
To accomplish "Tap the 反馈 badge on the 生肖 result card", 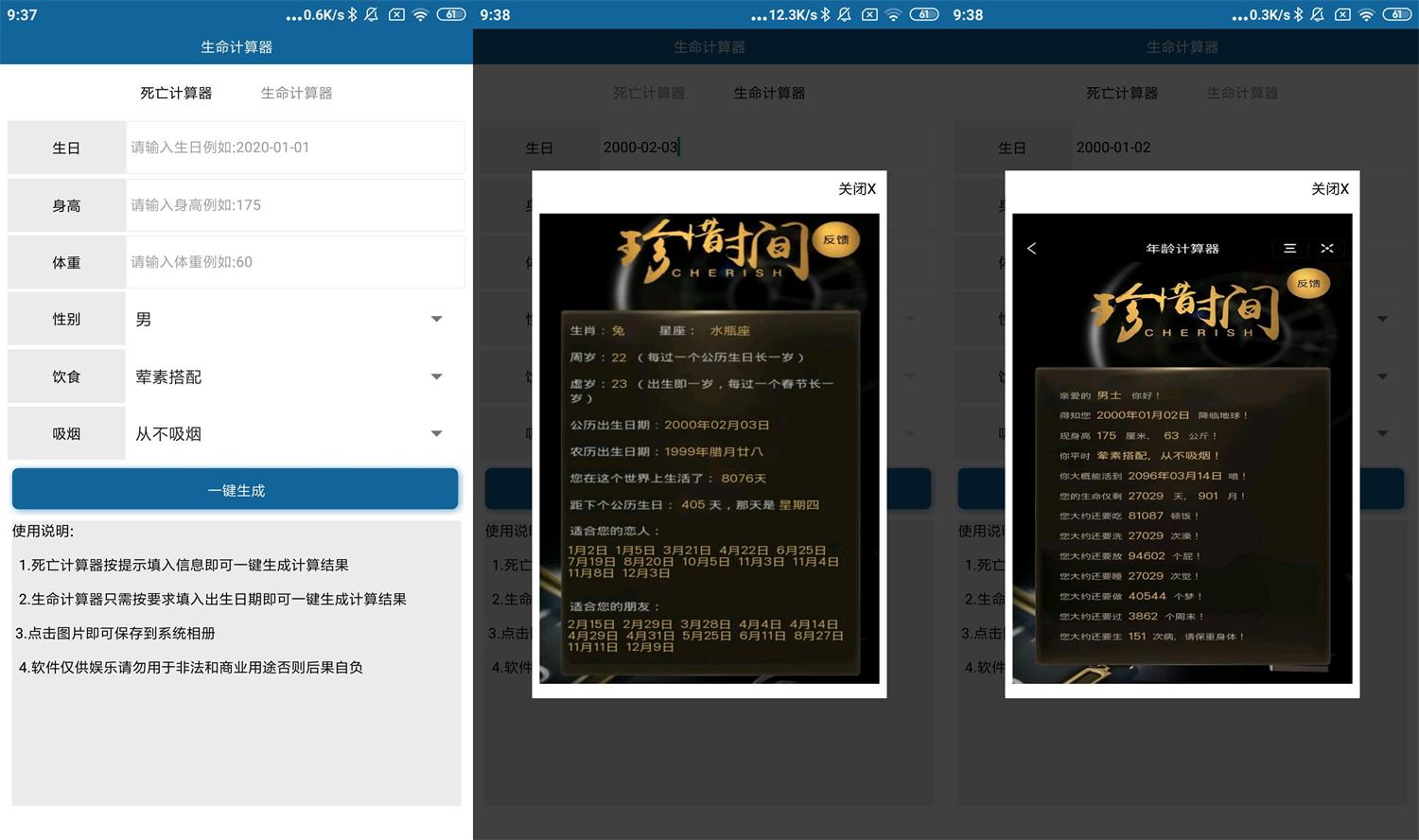I will (836, 240).
